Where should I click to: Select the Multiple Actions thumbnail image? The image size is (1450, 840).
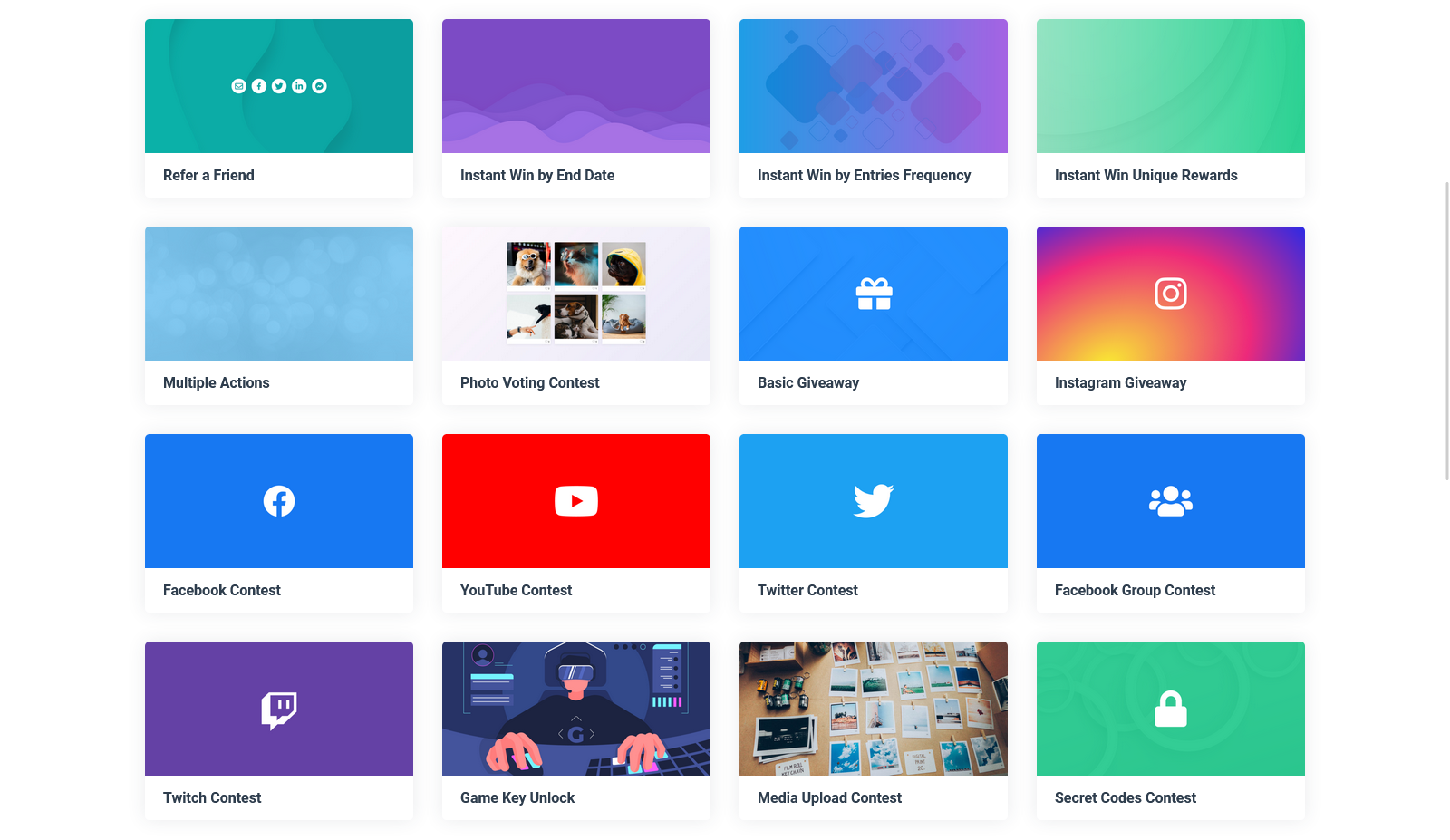pyautogui.click(x=279, y=294)
